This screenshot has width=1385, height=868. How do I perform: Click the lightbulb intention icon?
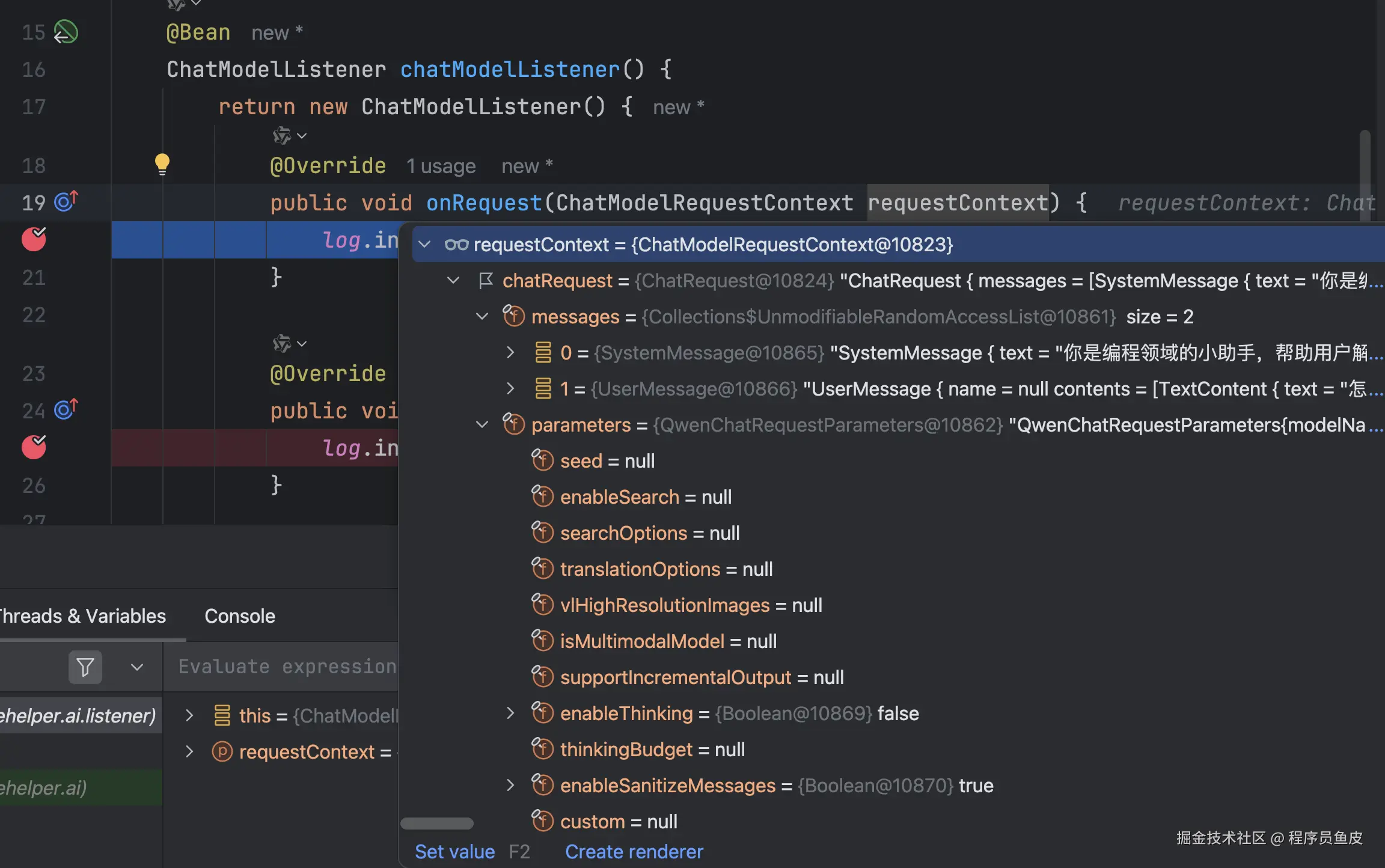[162, 164]
